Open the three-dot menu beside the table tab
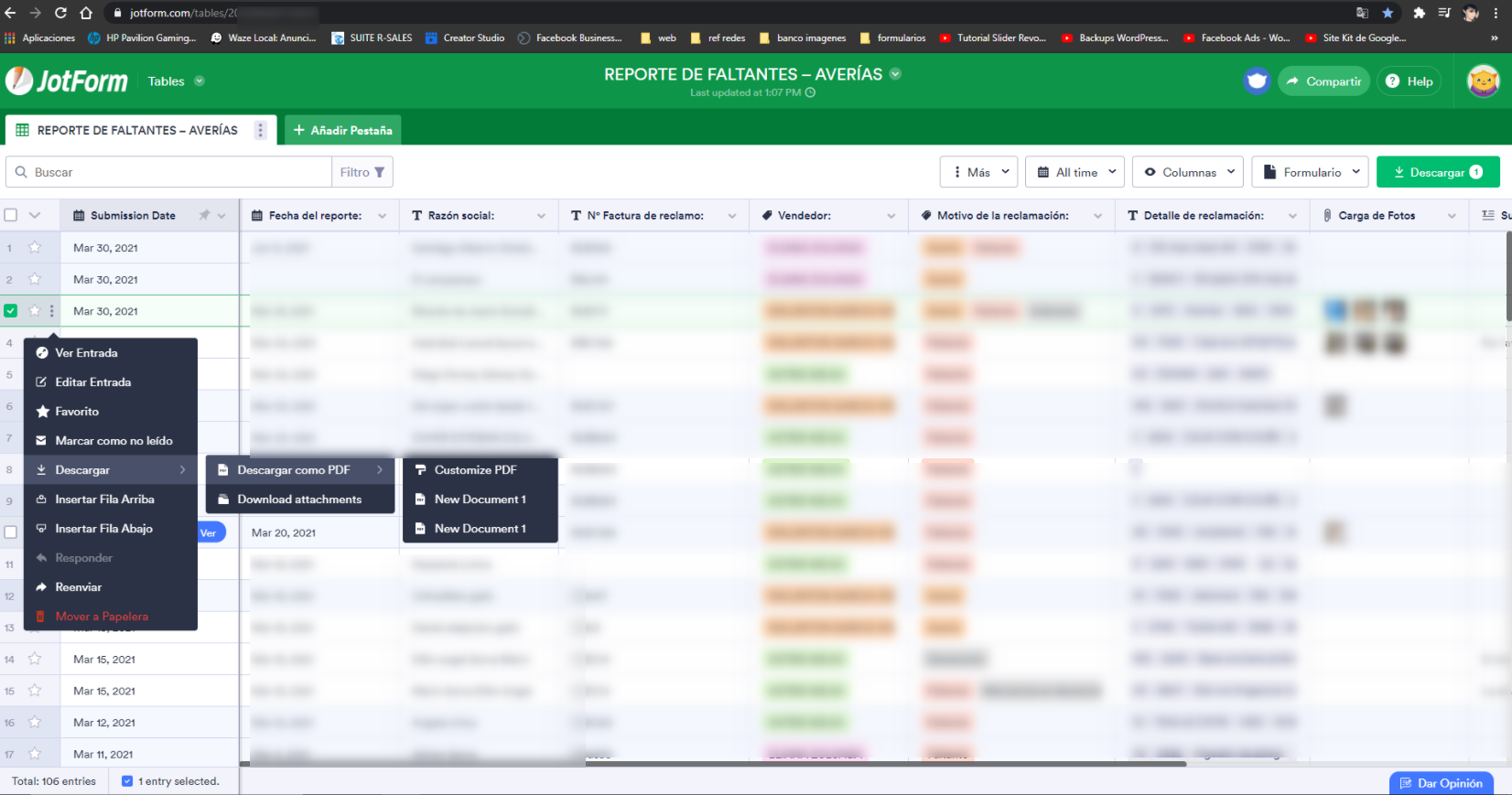 click(x=261, y=131)
